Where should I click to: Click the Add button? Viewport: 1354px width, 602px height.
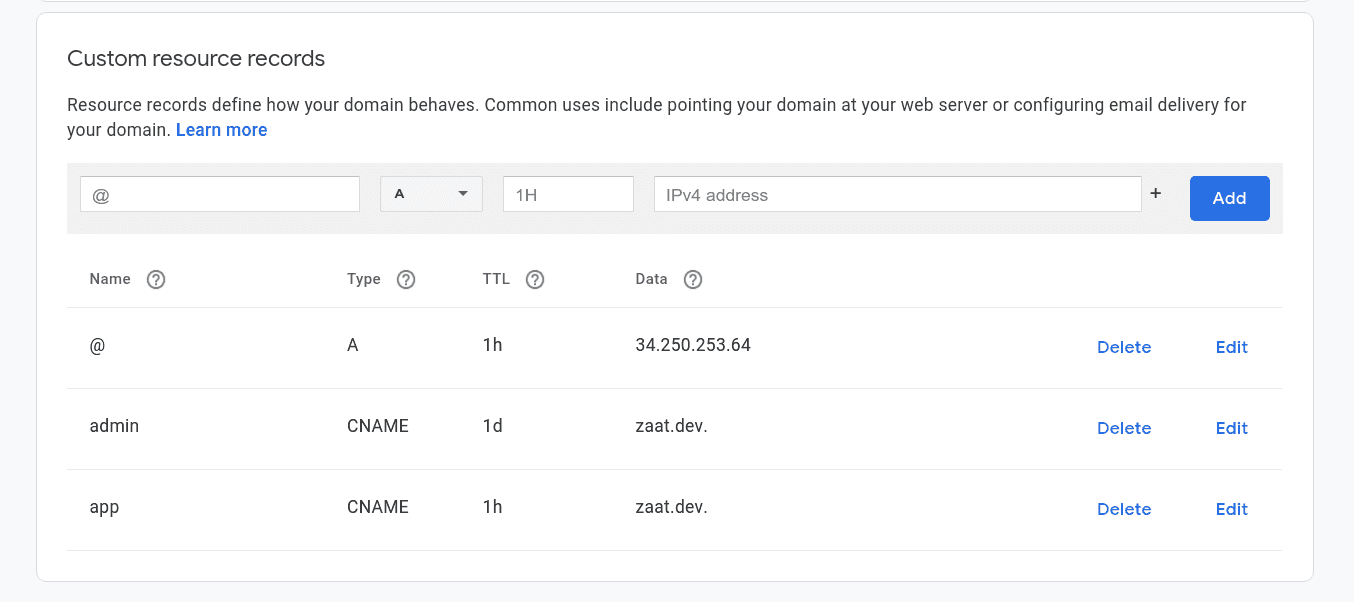coord(1229,198)
